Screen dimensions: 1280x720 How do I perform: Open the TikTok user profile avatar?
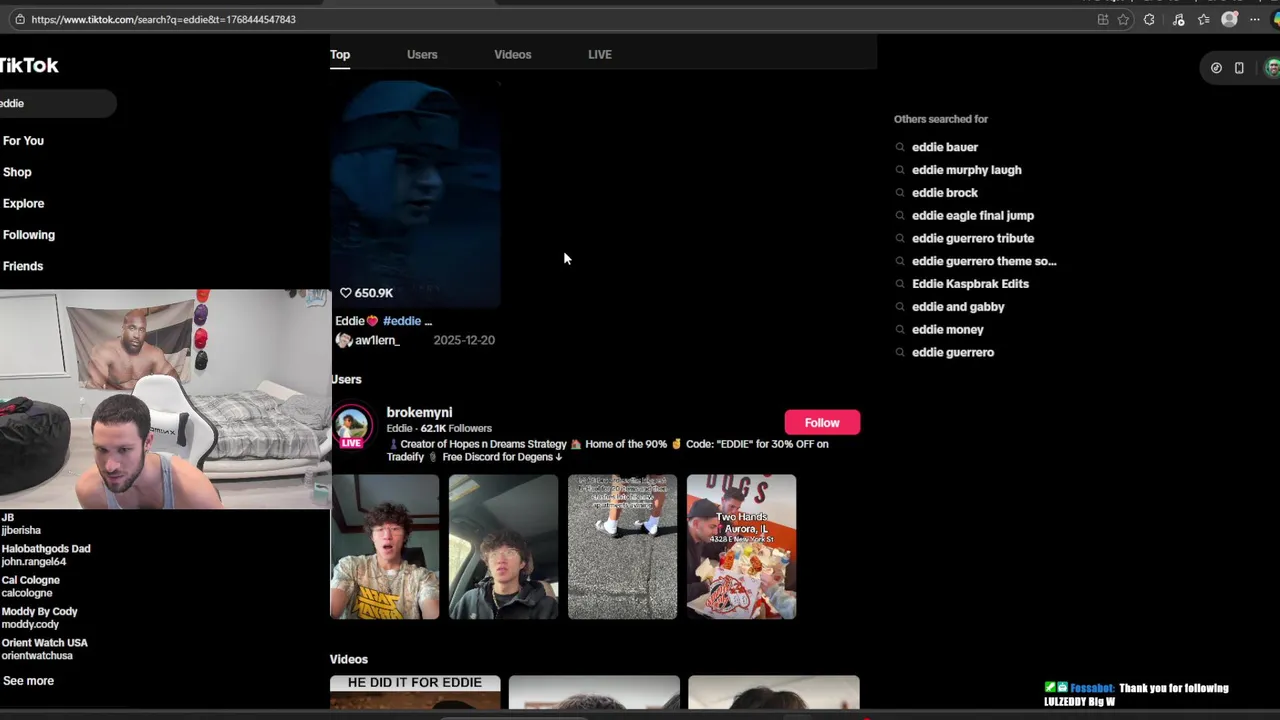tap(1272, 68)
